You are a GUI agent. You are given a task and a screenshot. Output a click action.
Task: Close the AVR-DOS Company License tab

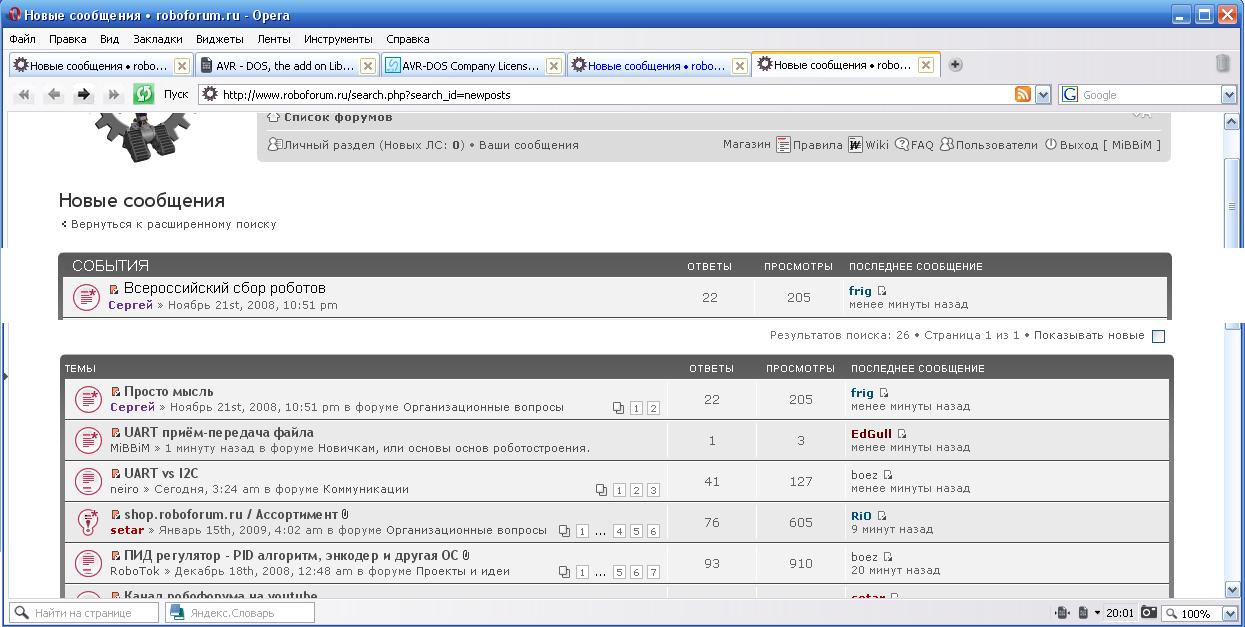pos(553,66)
